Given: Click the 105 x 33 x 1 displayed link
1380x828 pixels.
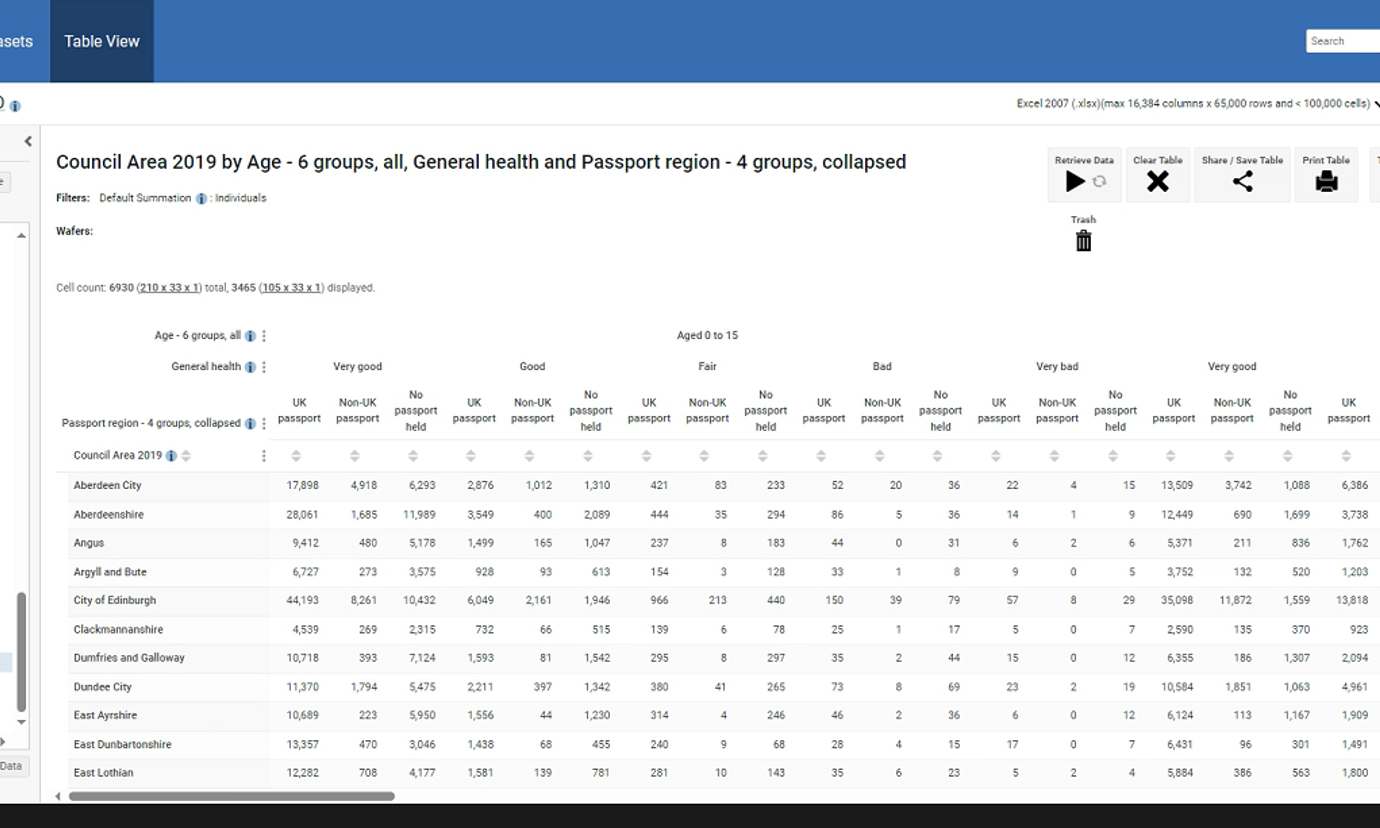Looking at the screenshot, I should [x=291, y=288].
